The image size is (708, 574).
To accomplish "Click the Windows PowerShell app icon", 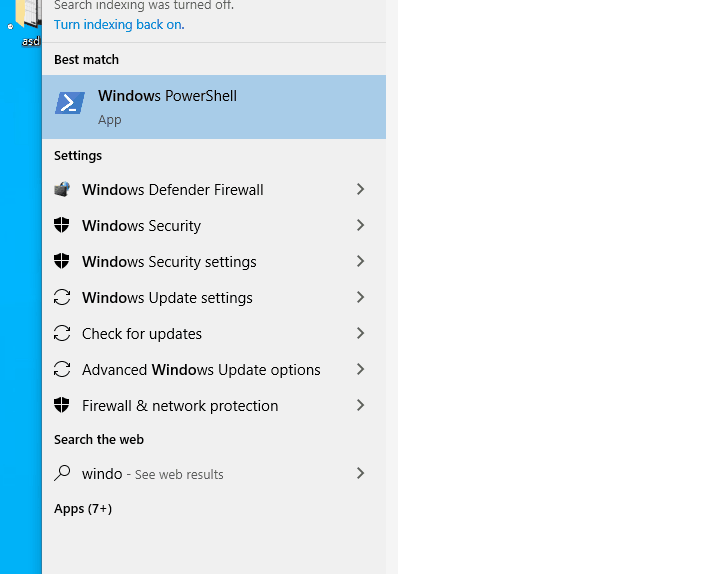I will click(70, 103).
